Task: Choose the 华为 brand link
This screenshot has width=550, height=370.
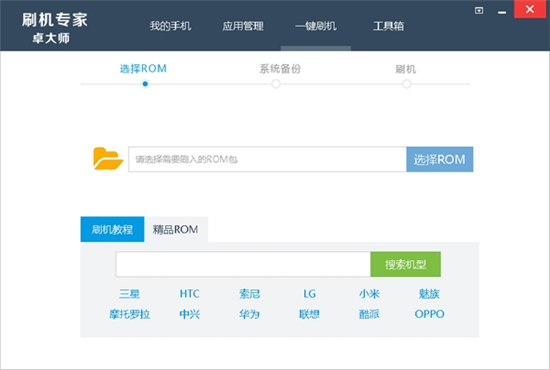Action: click(249, 314)
